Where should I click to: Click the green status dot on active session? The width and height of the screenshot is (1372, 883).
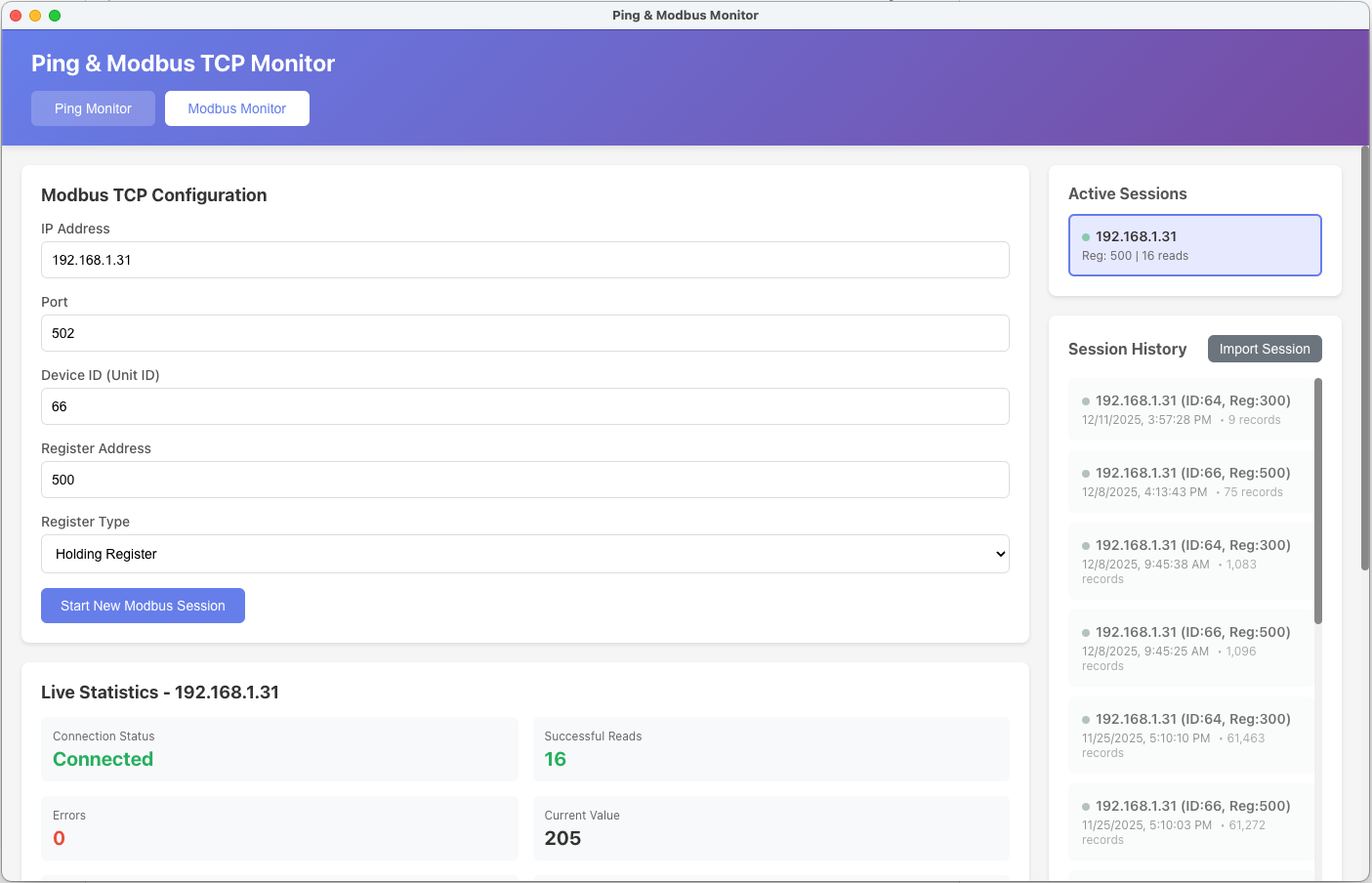[1086, 236]
